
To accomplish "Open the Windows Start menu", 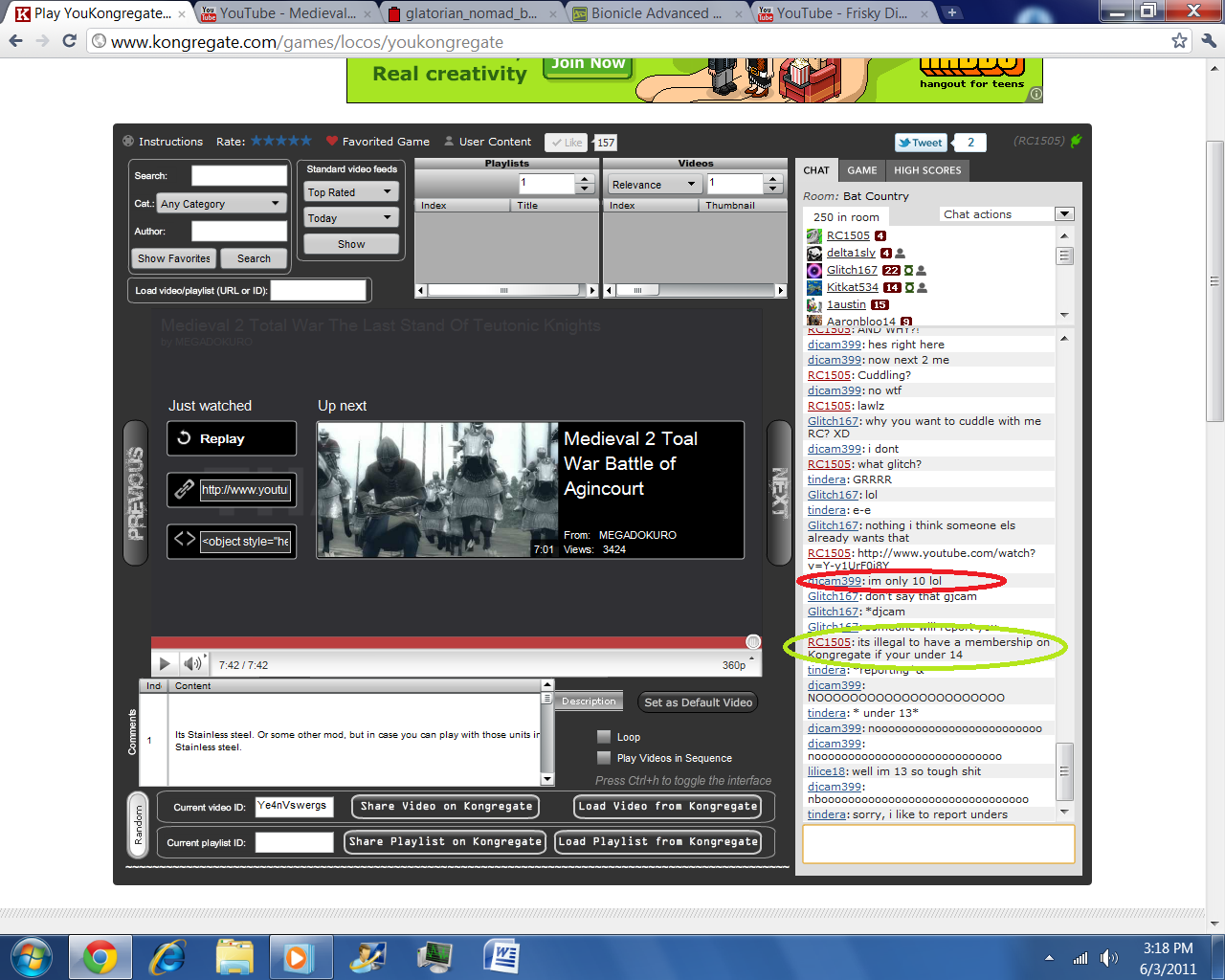I will [33, 957].
